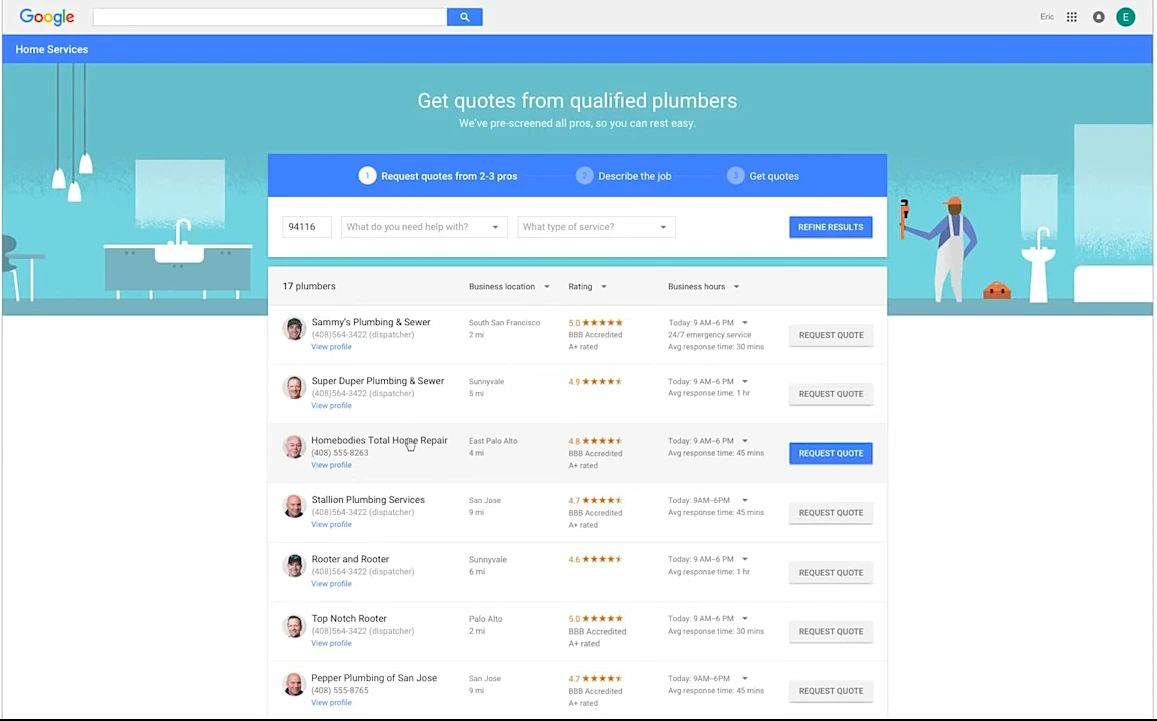1157x721 pixels.
Task: Click Top Notch Rooter 5.0 star rating
Action: [x=595, y=618]
